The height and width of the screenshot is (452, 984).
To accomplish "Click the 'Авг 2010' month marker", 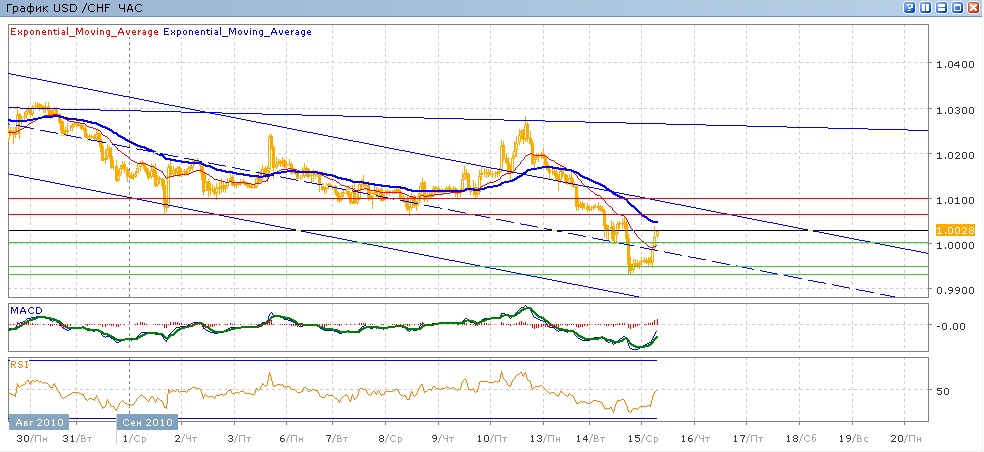I will [39, 422].
